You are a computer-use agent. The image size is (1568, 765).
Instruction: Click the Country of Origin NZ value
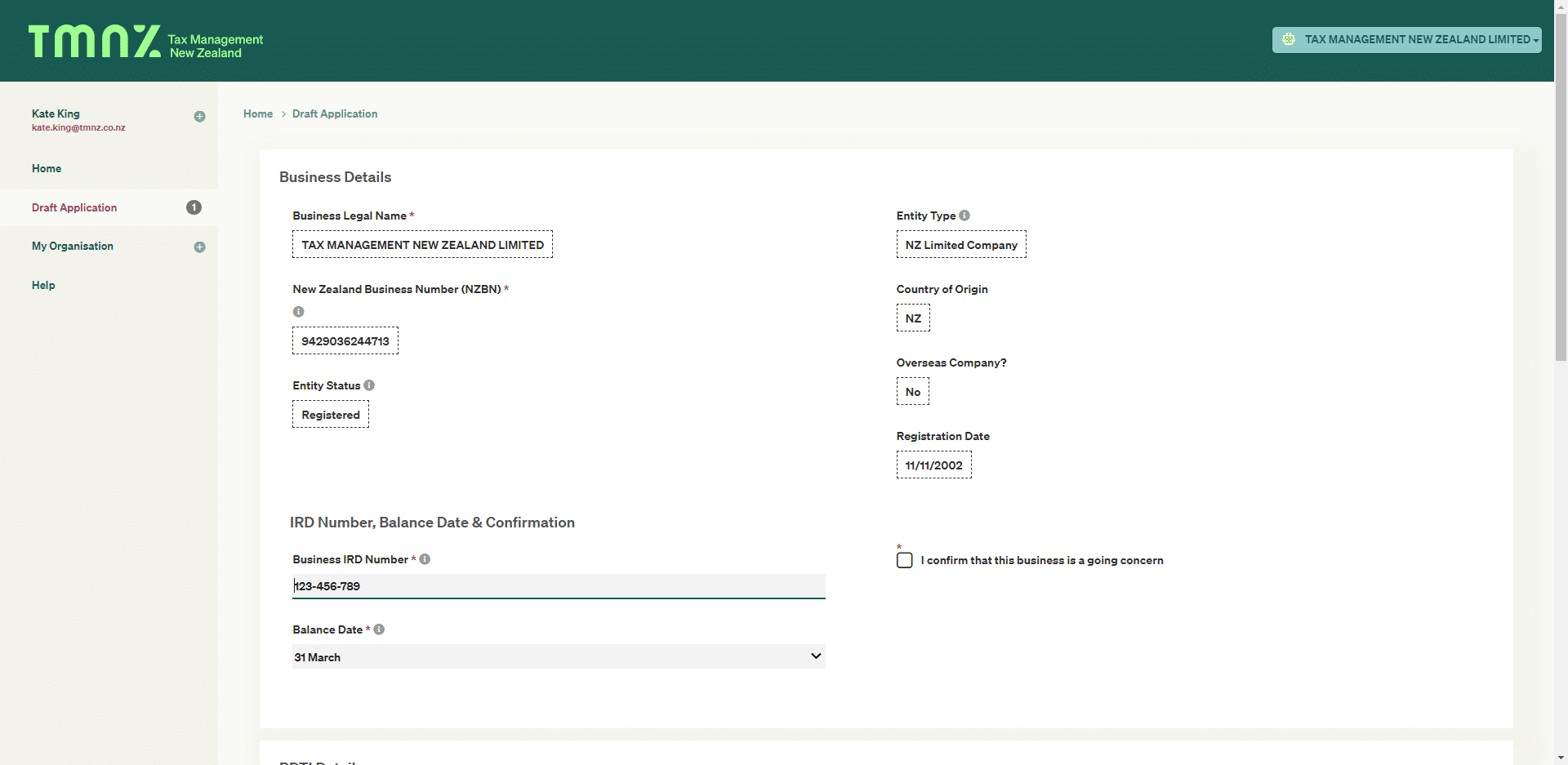tap(913, 318)
